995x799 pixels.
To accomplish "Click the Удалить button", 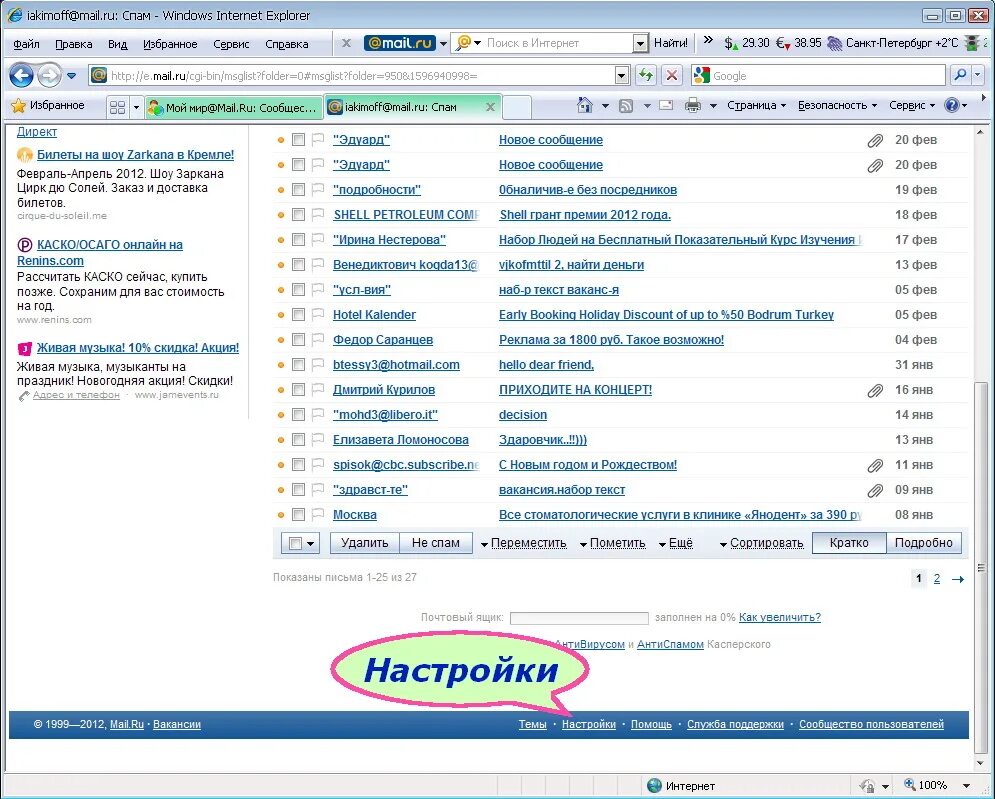I will tap(364, 543).
